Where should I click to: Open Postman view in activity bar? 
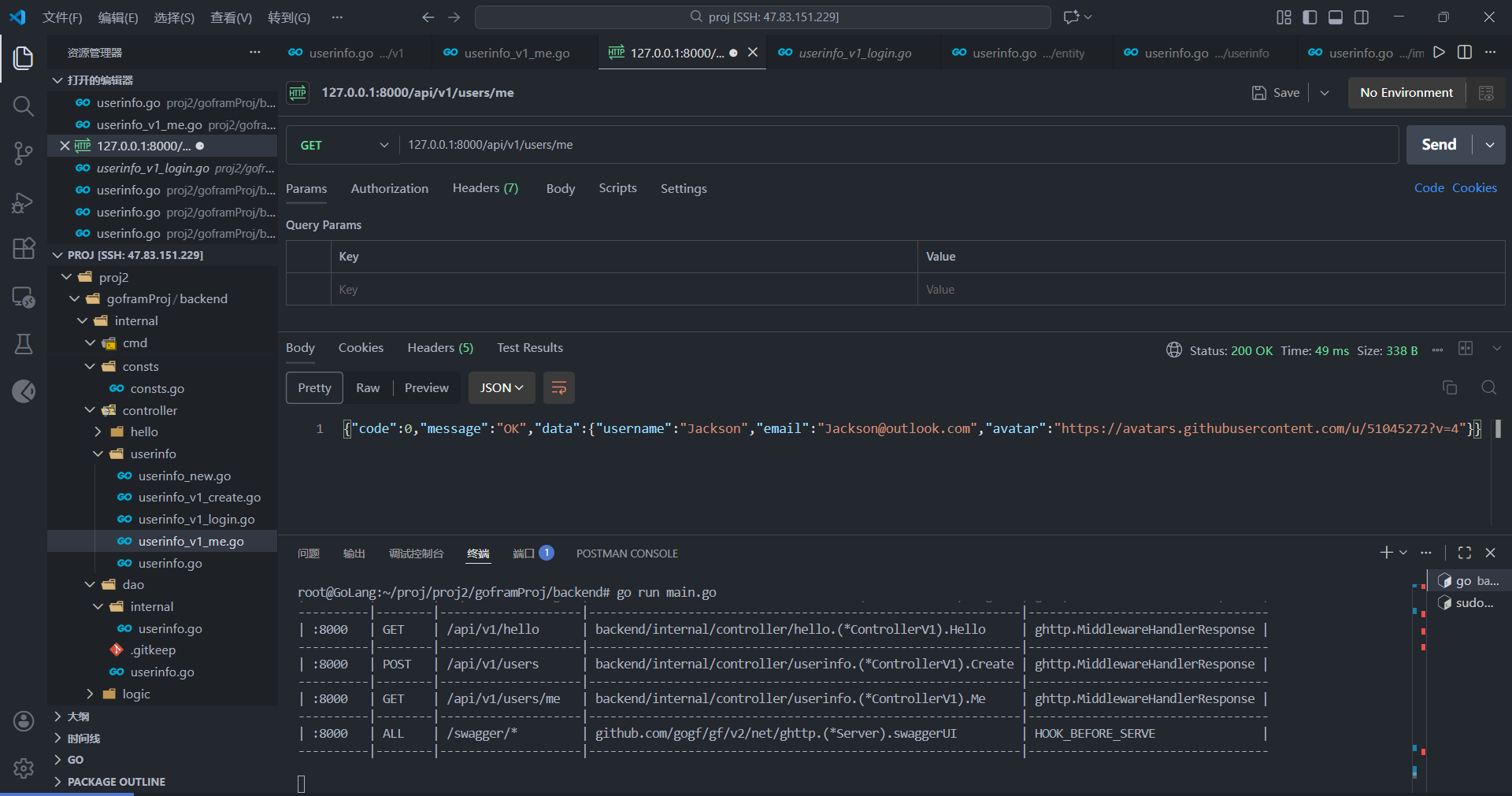tap(24, 391)
